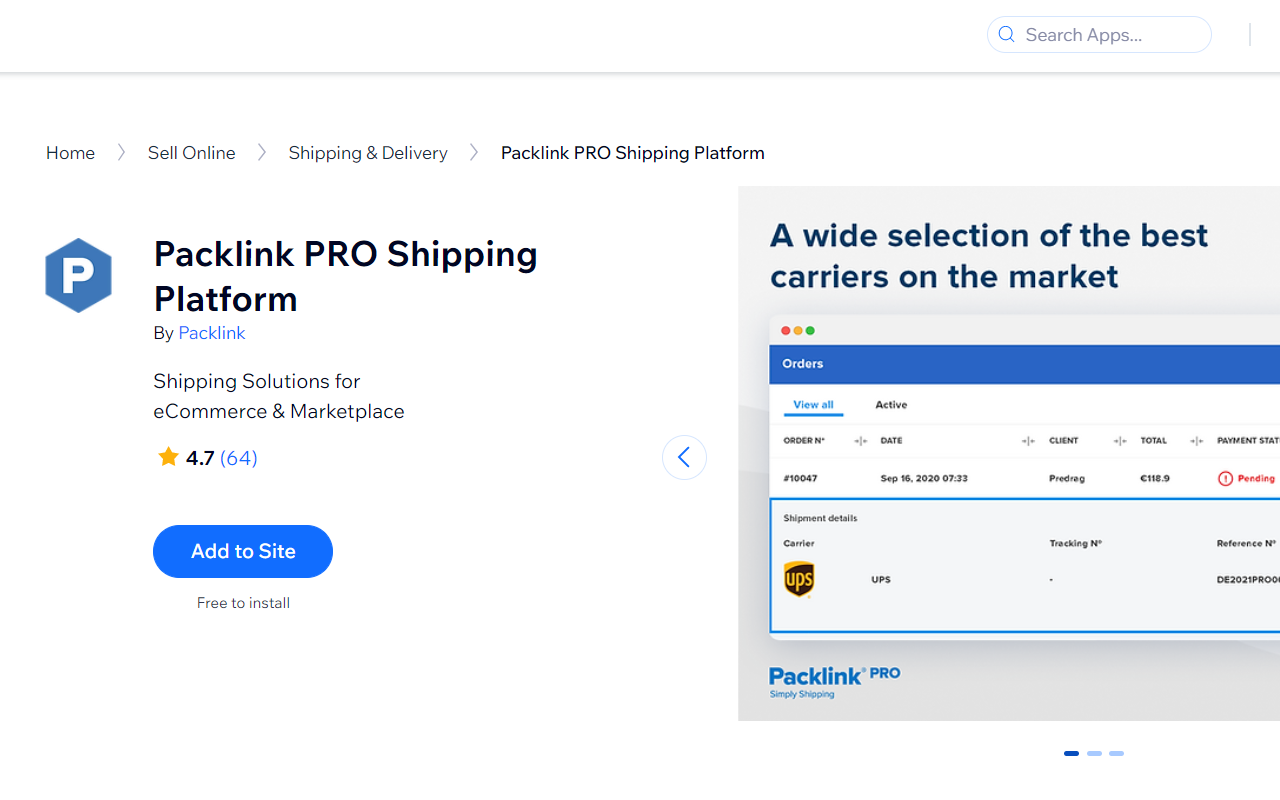
Task: Click the green window dot in the mock browser
Action: [809, 330]
